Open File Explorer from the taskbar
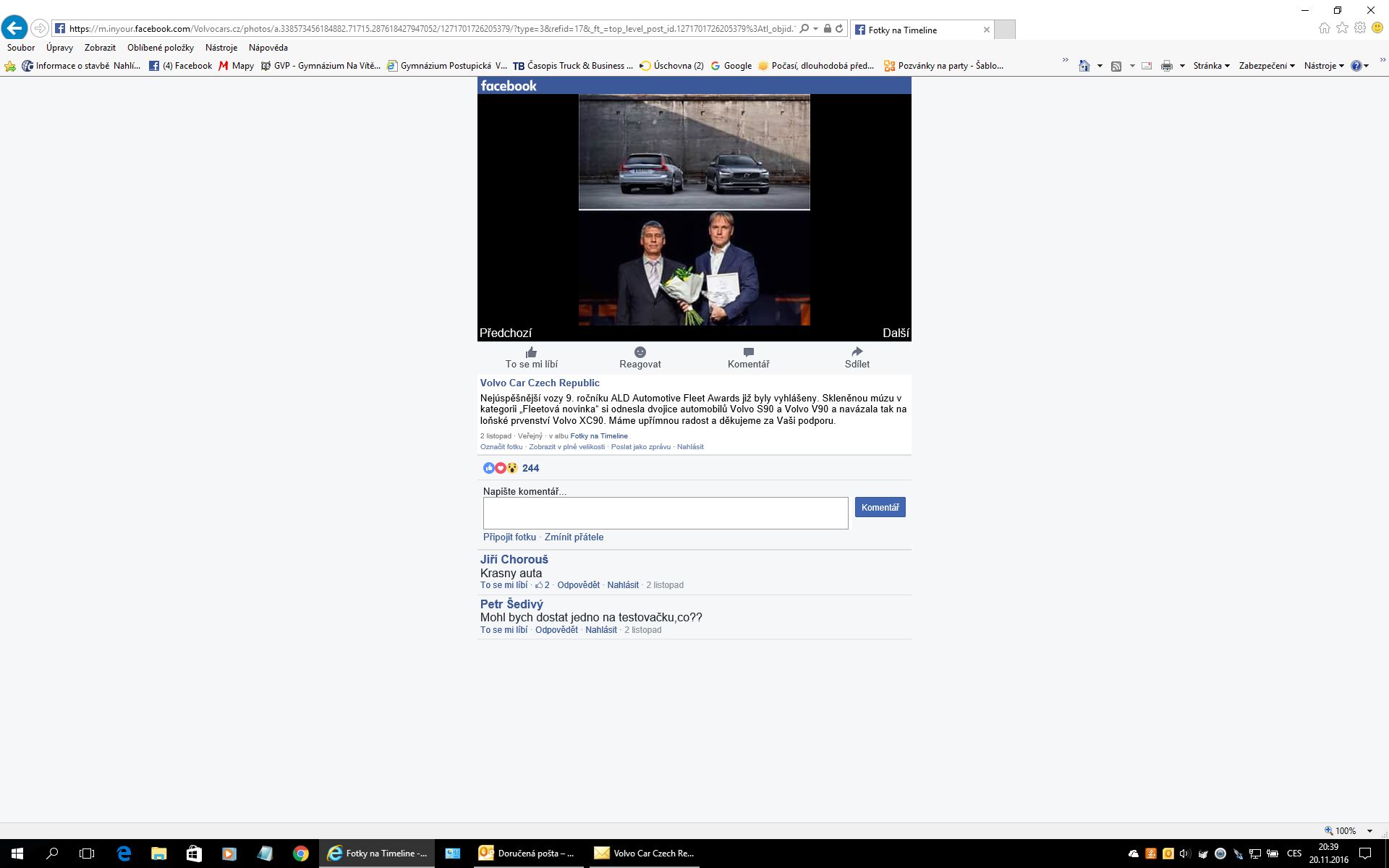The width and height of the screenshot is (1389, 868). 158,854
